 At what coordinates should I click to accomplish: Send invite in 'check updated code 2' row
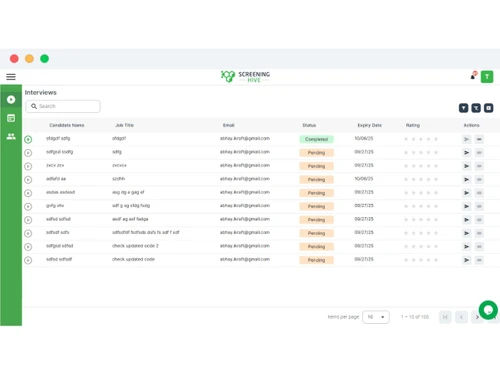coord(467,247)
